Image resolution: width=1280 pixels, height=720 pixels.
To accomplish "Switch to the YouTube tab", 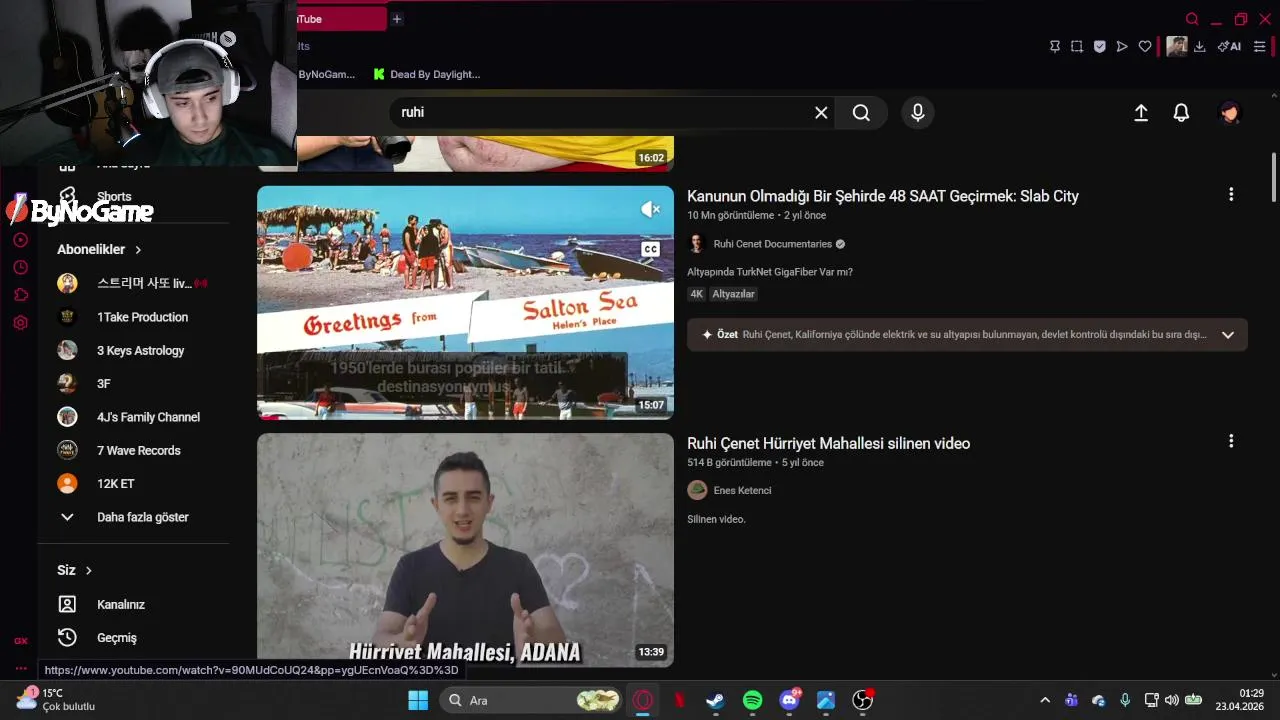I will [341, 19].
